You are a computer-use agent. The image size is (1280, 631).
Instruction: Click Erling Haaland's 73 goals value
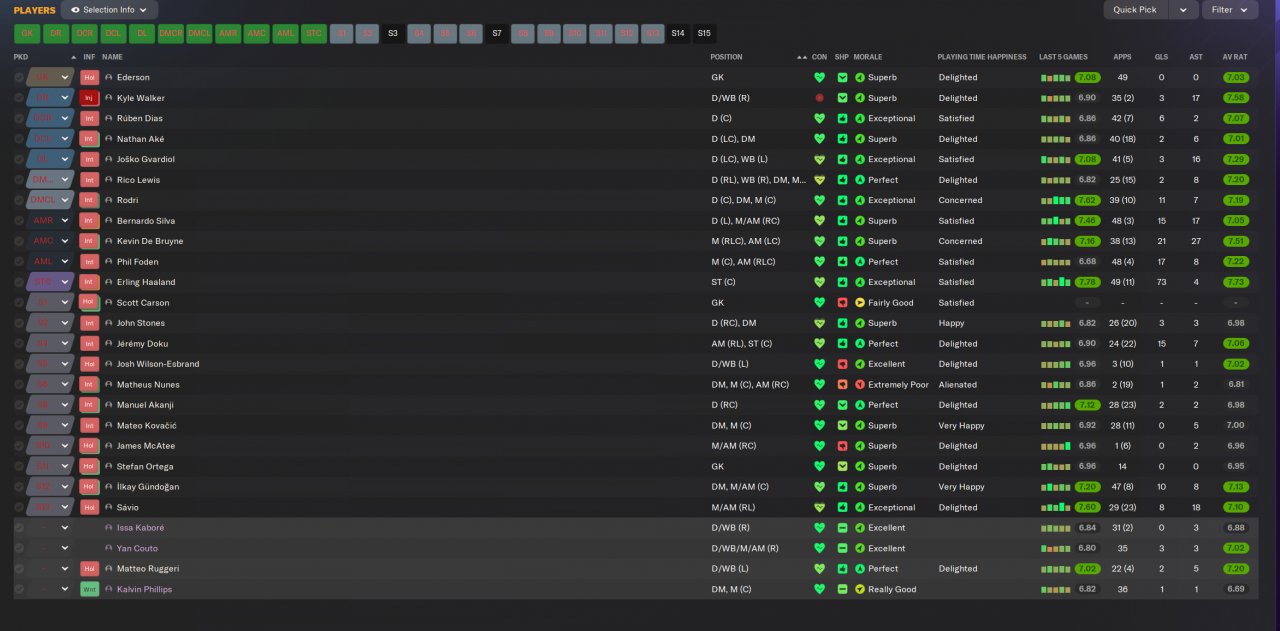pyautogui.click(x=1161, y=282)
